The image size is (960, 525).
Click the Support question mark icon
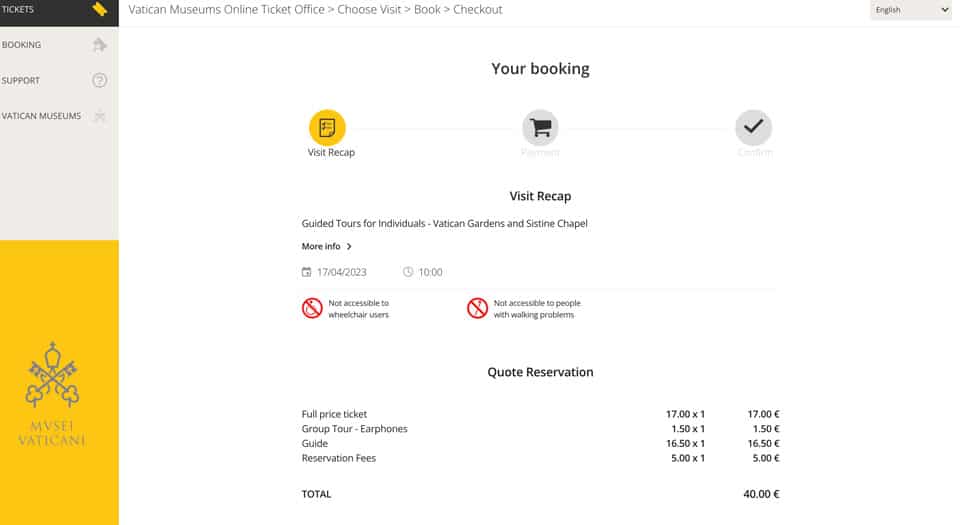pos(99,80)
